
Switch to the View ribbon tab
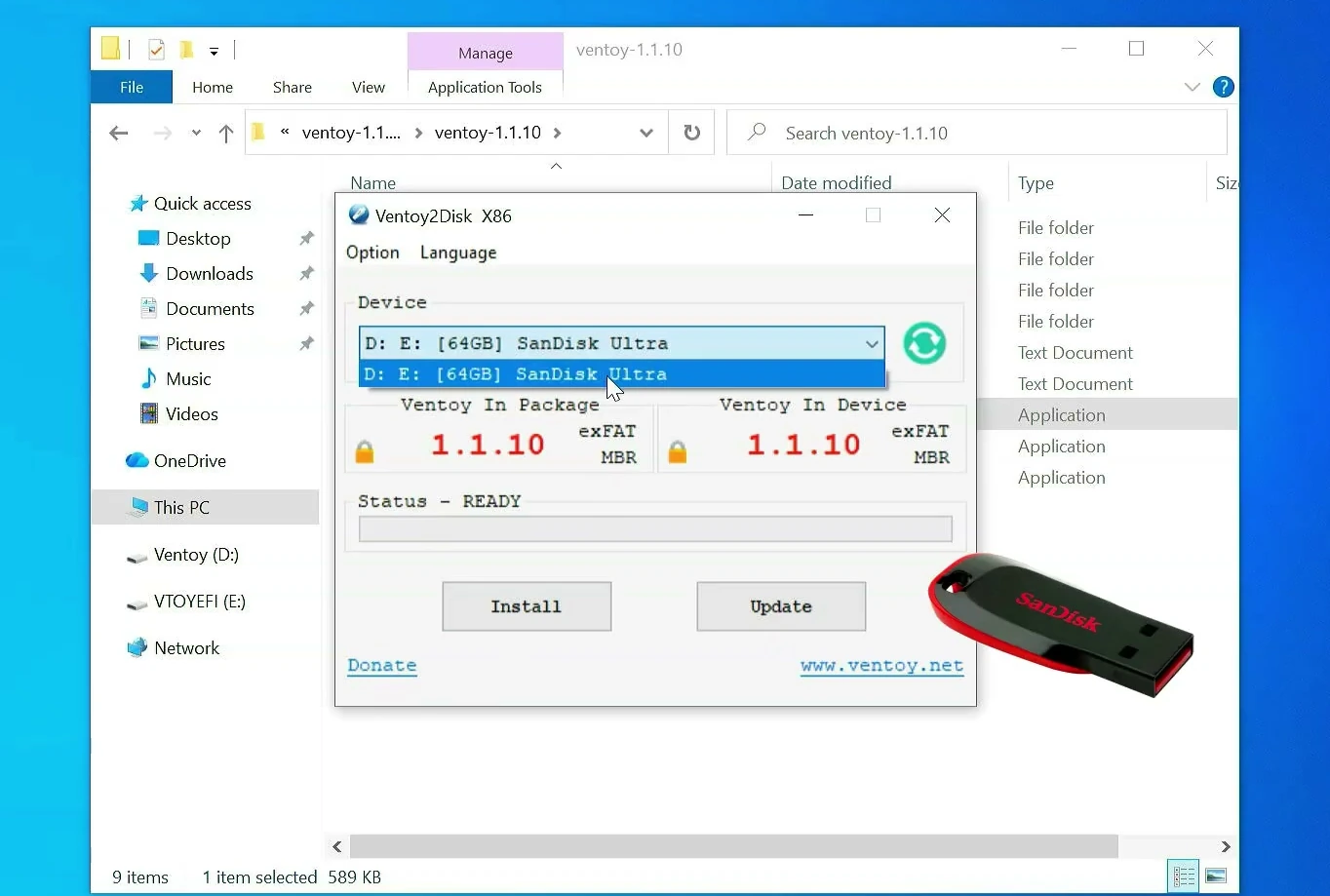pyautogui.click(x=369, y=87)
